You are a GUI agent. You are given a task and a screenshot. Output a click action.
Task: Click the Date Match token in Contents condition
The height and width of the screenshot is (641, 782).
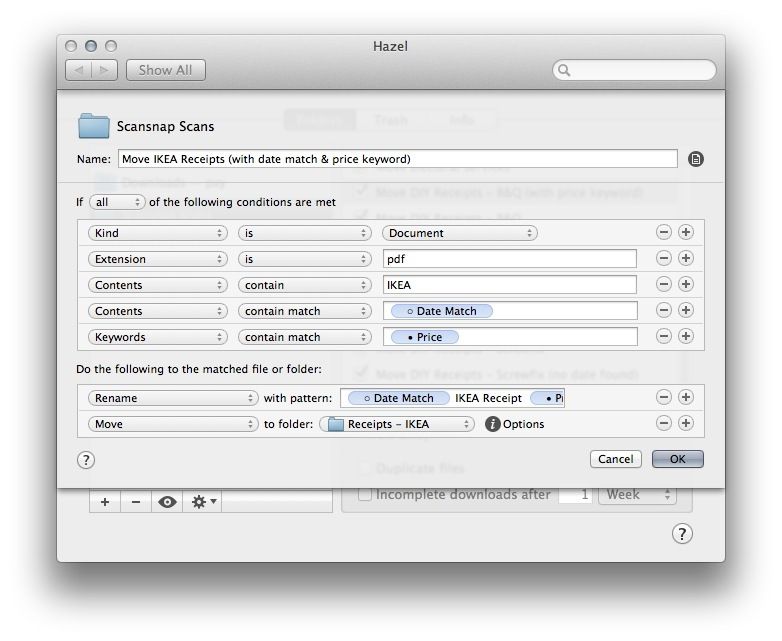tap(441, 311)
